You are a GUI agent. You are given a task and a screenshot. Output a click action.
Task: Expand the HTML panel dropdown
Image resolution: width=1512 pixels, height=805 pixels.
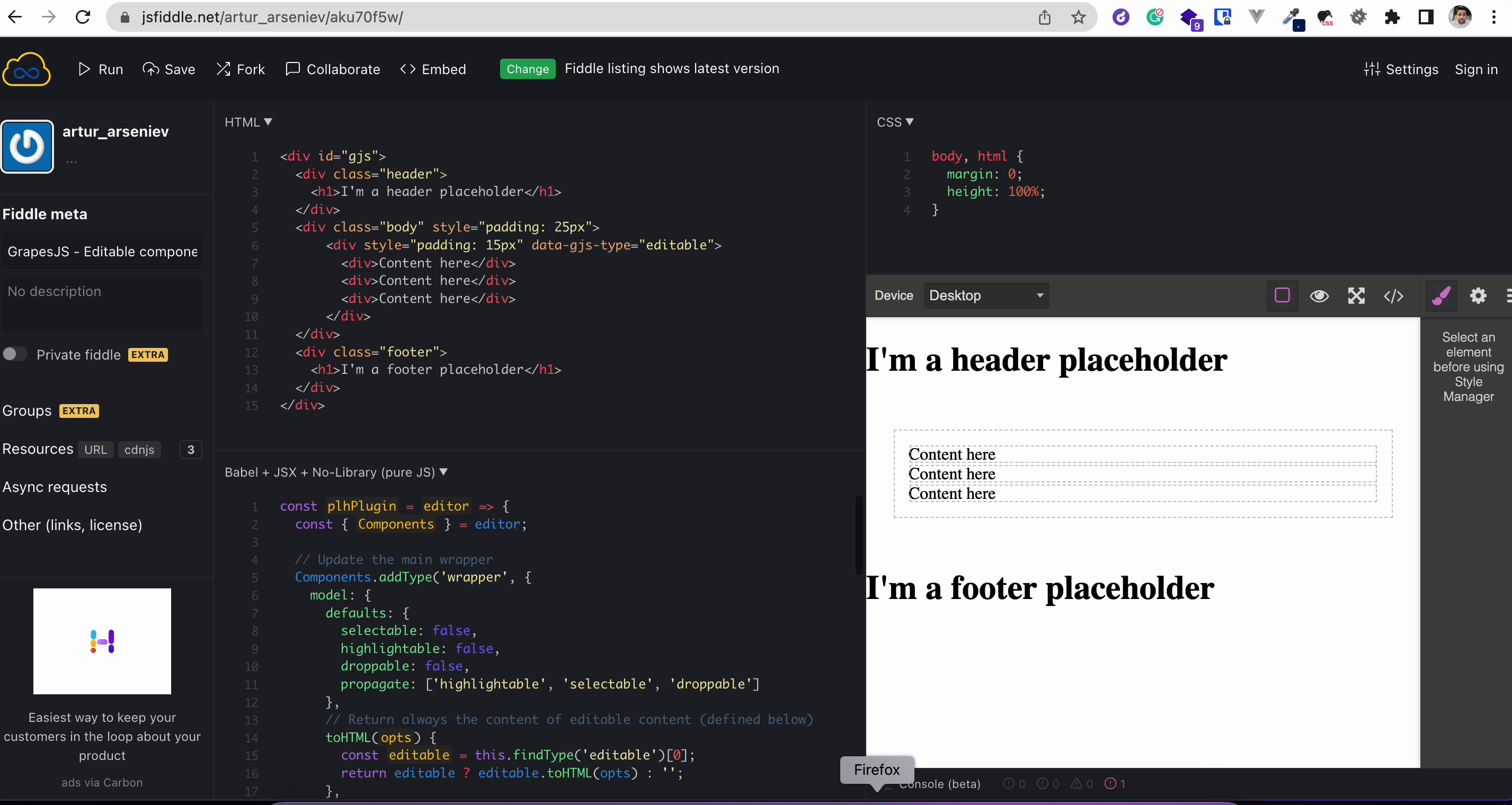pos(248,122)
